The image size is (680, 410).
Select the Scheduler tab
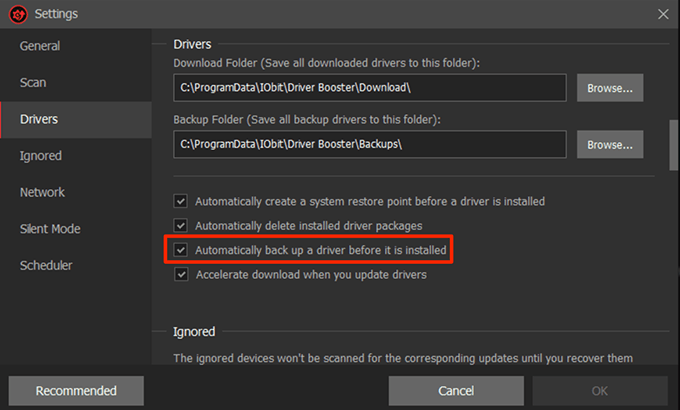point(46,265)
